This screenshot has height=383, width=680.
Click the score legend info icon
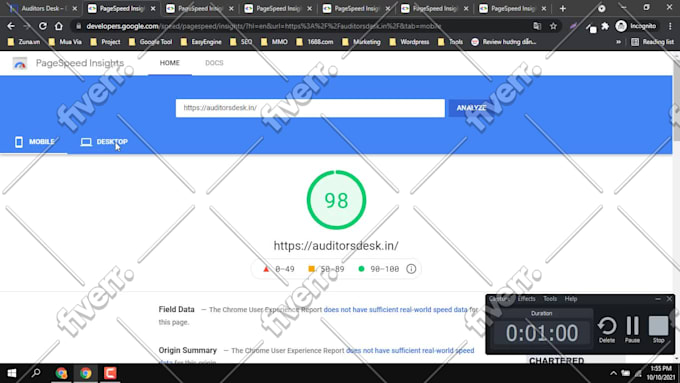point(411,269)
